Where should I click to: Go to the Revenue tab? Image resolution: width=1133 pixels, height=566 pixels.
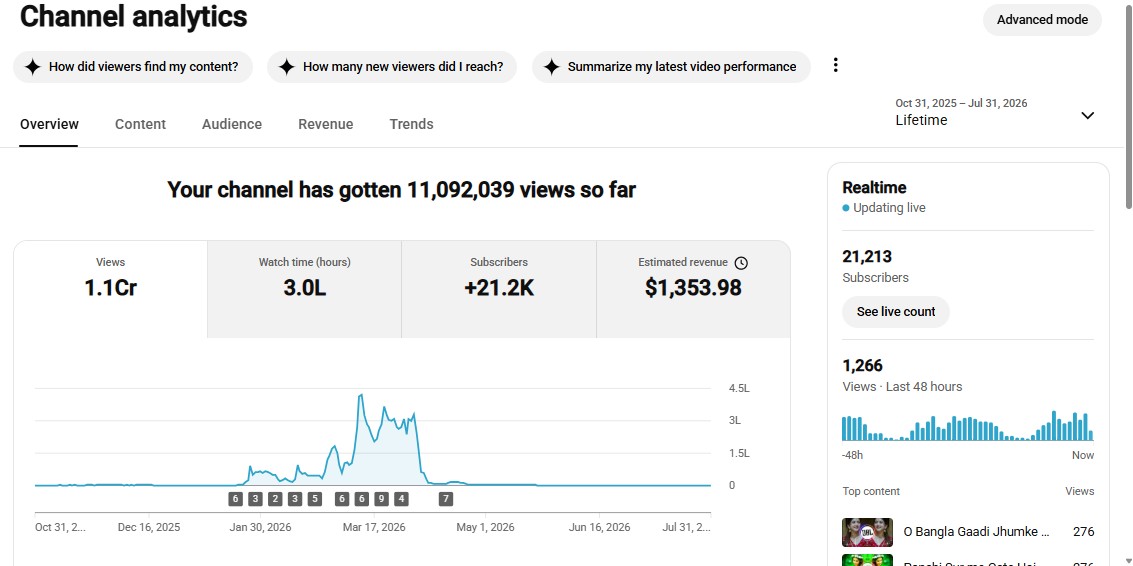pyautogui.click(x=326, y=124)
